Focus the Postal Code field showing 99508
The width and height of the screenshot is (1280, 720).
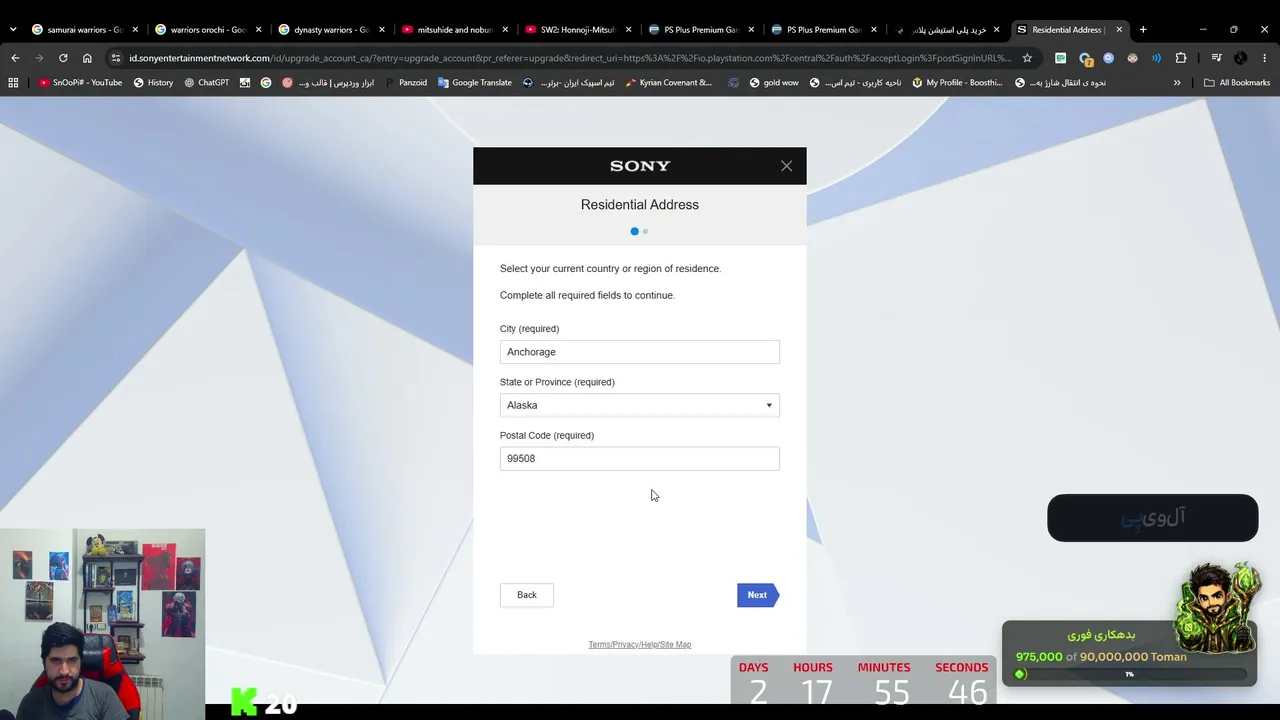coord(639,458)
